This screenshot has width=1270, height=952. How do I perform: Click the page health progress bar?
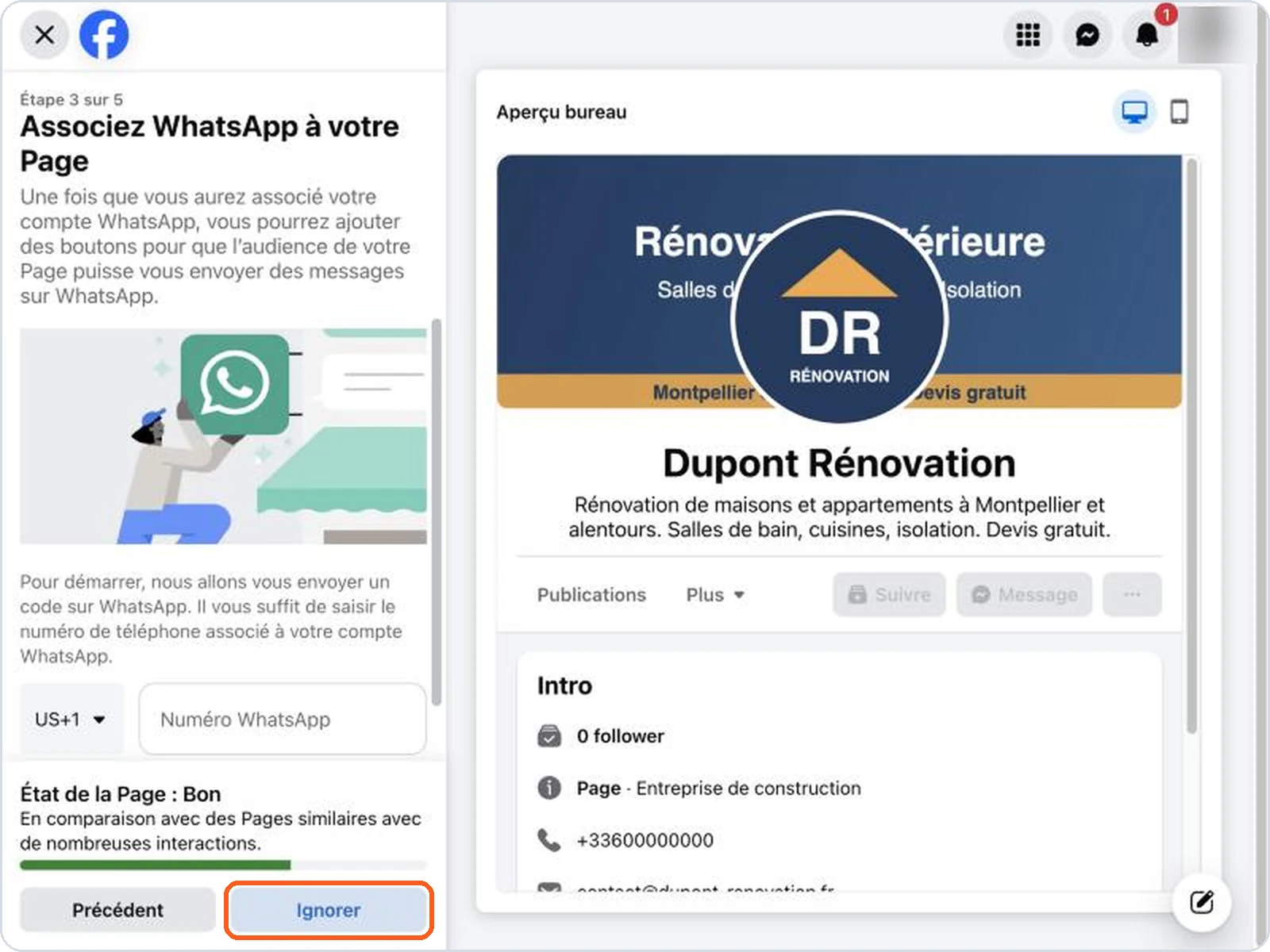coord(223,866)
